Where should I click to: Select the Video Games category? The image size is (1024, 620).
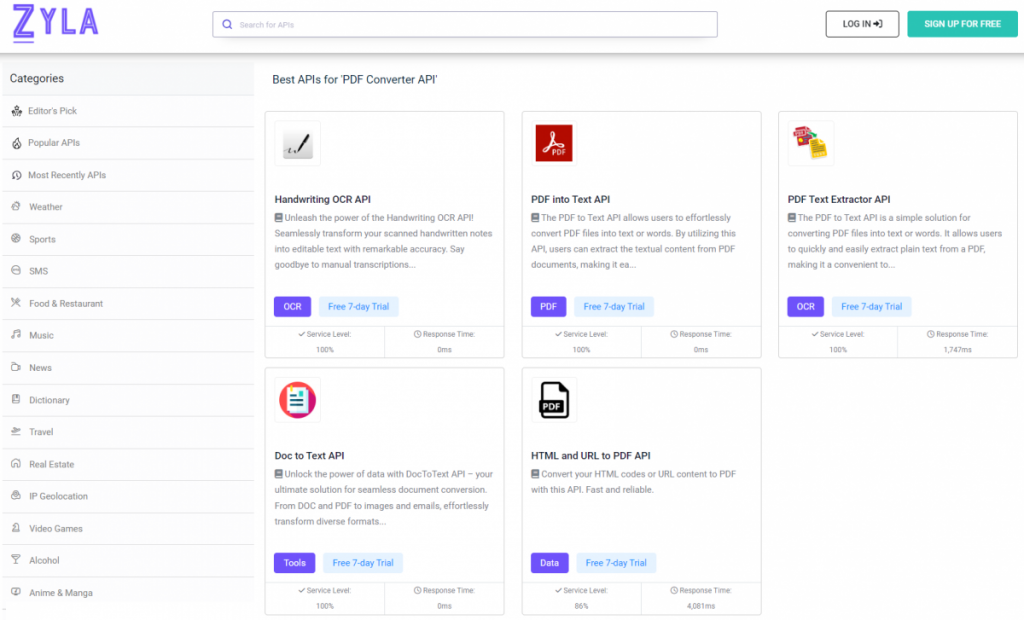point(128,529)
